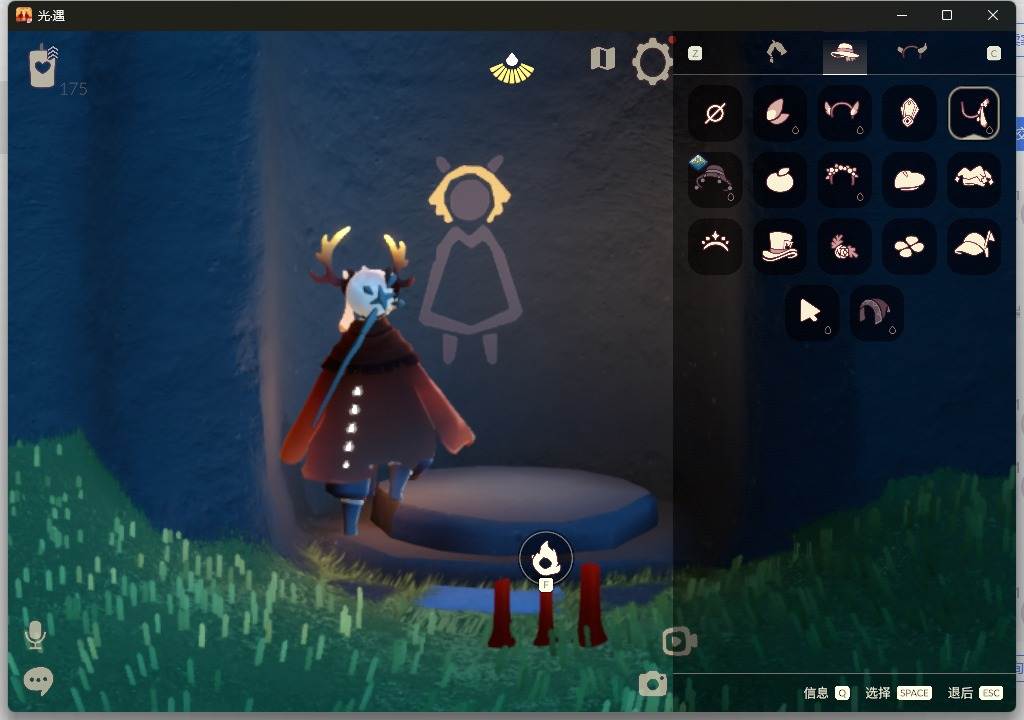The image size is (1024, 720).
Task: Equip the leaf petal hair accessory
Action: point(779,114)
